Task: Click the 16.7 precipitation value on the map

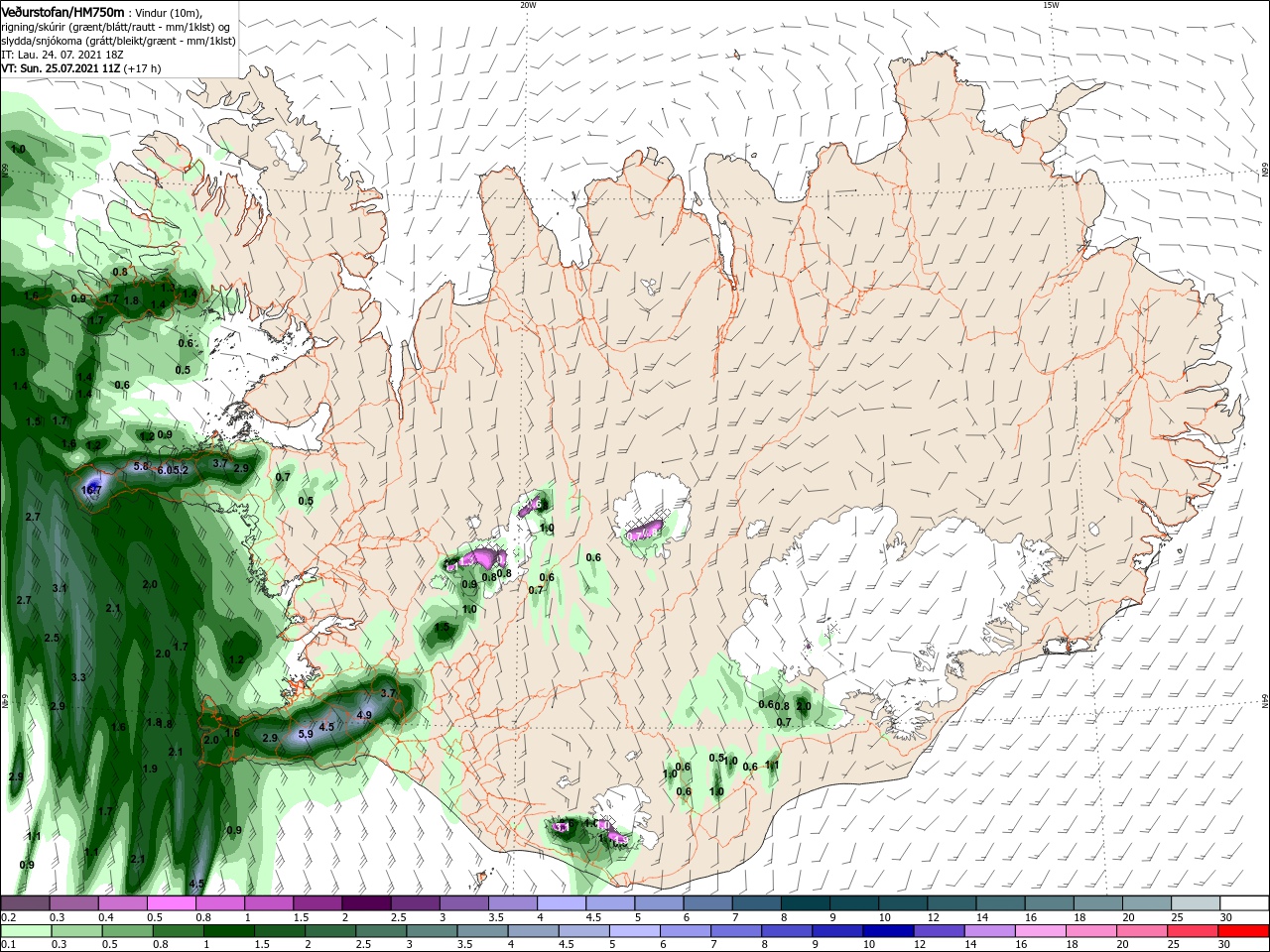Action: tap(91, 489)
